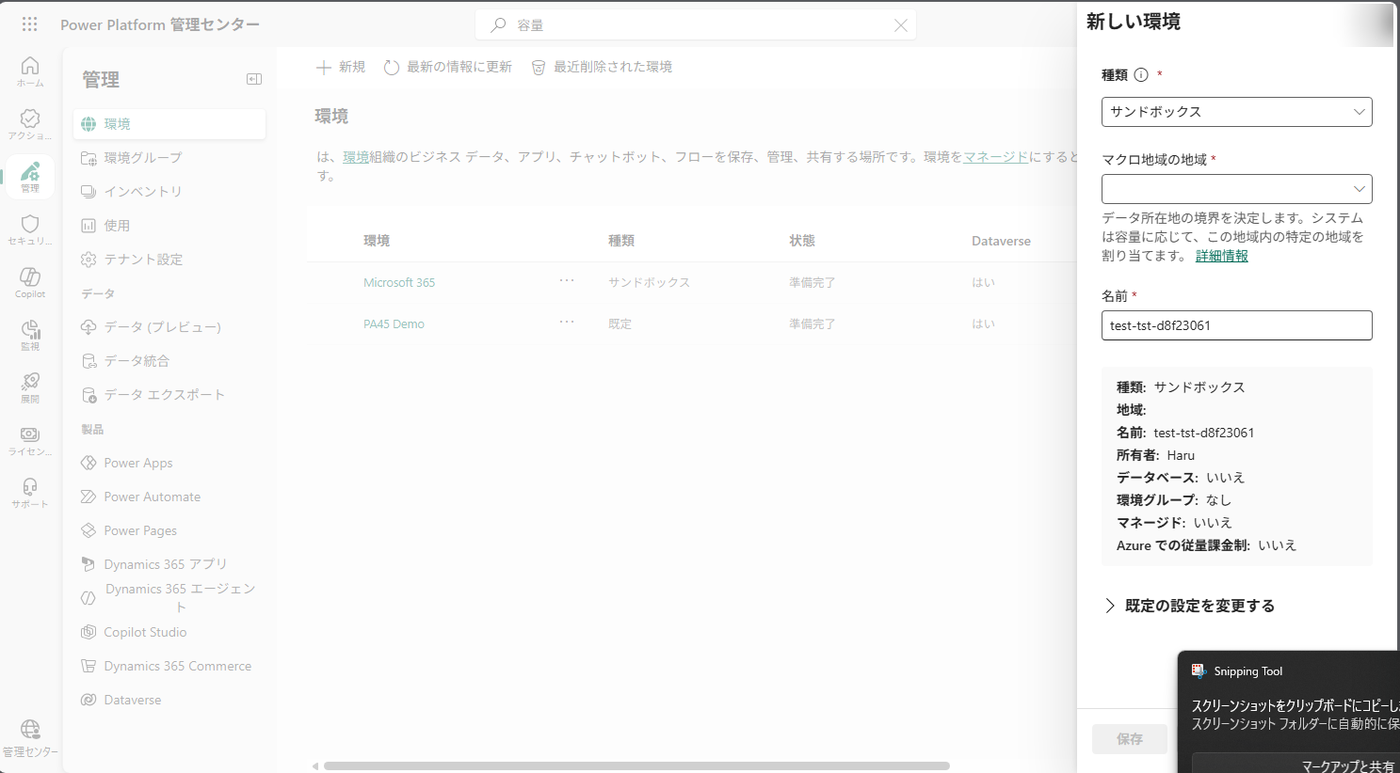
Task: Clear the search box text
Action: click(x=900, y=25)
